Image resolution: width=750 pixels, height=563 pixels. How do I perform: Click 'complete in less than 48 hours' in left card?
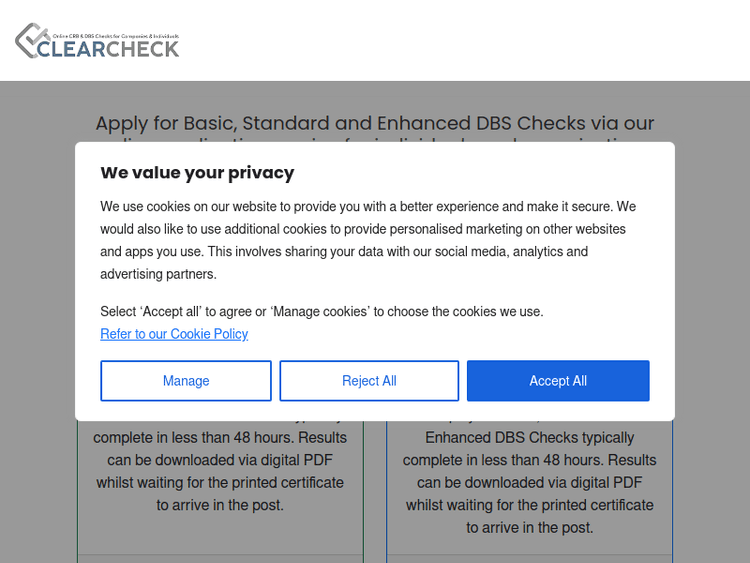click(x=220, y=438)
